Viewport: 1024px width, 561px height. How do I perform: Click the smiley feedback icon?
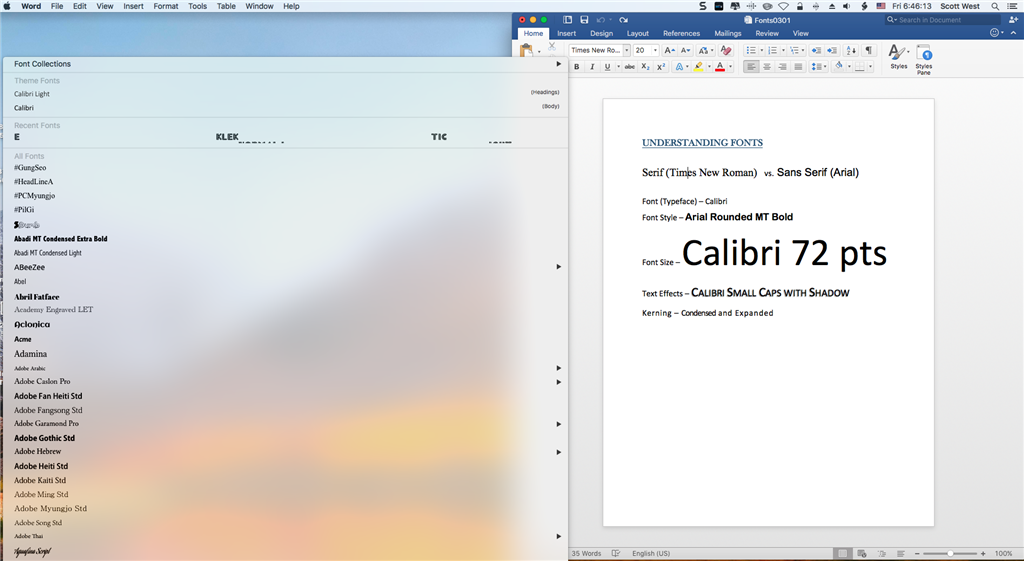click(995, 33)
